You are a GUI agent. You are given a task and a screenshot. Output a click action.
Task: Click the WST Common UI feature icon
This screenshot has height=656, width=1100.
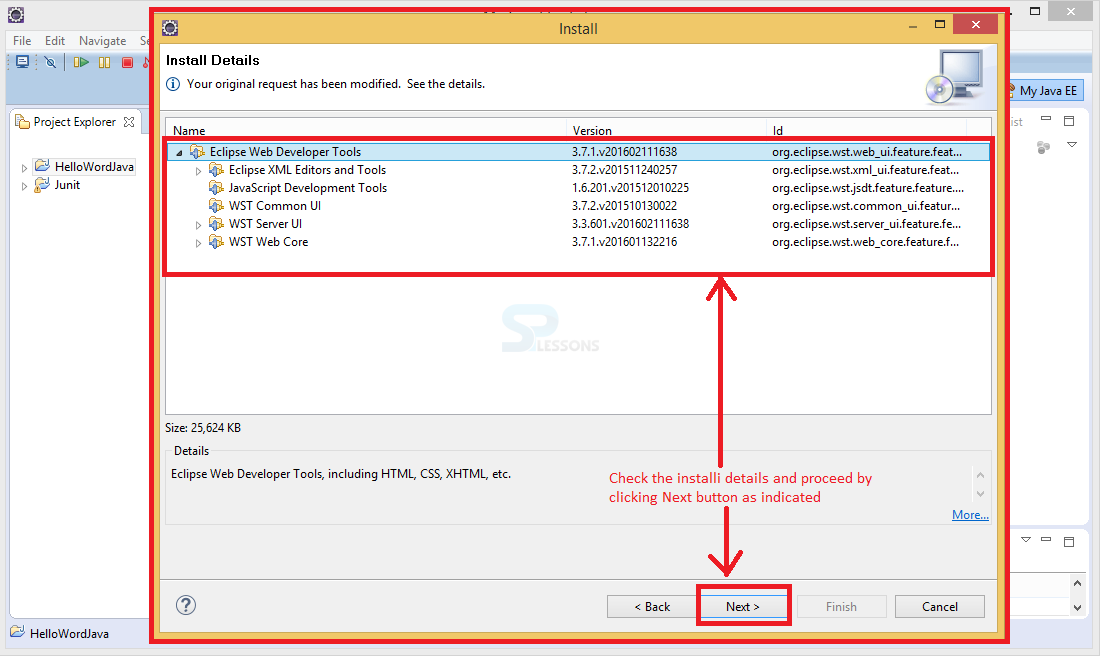[217, 206]
